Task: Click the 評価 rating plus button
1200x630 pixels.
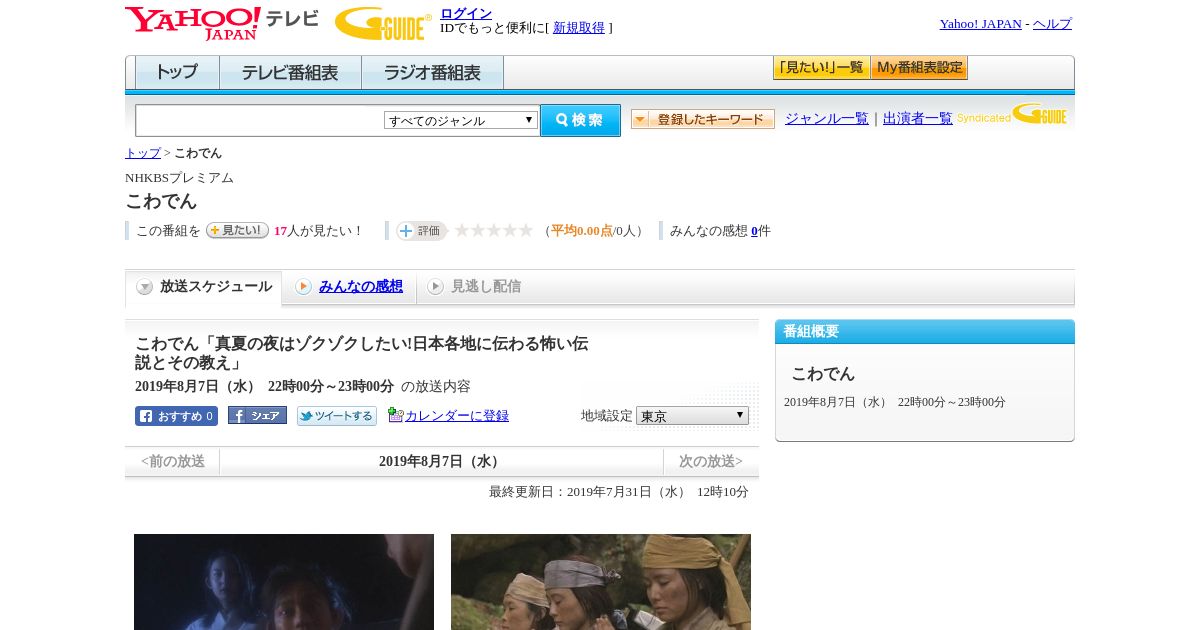Action: pyautogui.click(x=421, y=230)
